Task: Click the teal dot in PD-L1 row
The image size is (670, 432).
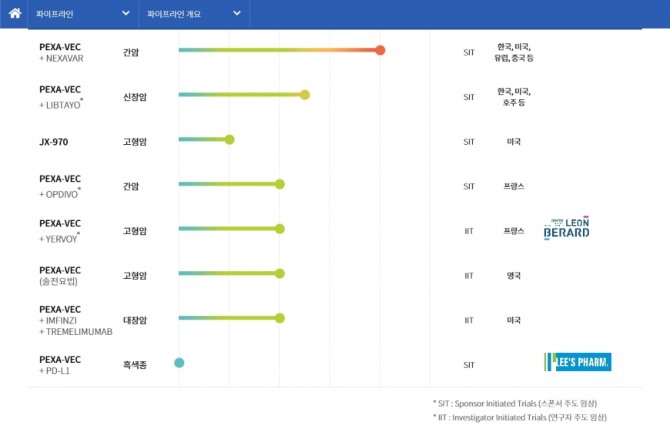Action: [x=179, y=363]
